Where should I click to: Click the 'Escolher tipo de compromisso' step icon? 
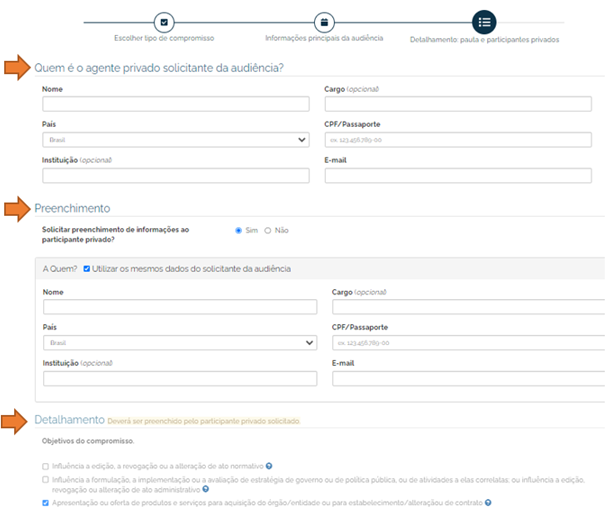166,22
